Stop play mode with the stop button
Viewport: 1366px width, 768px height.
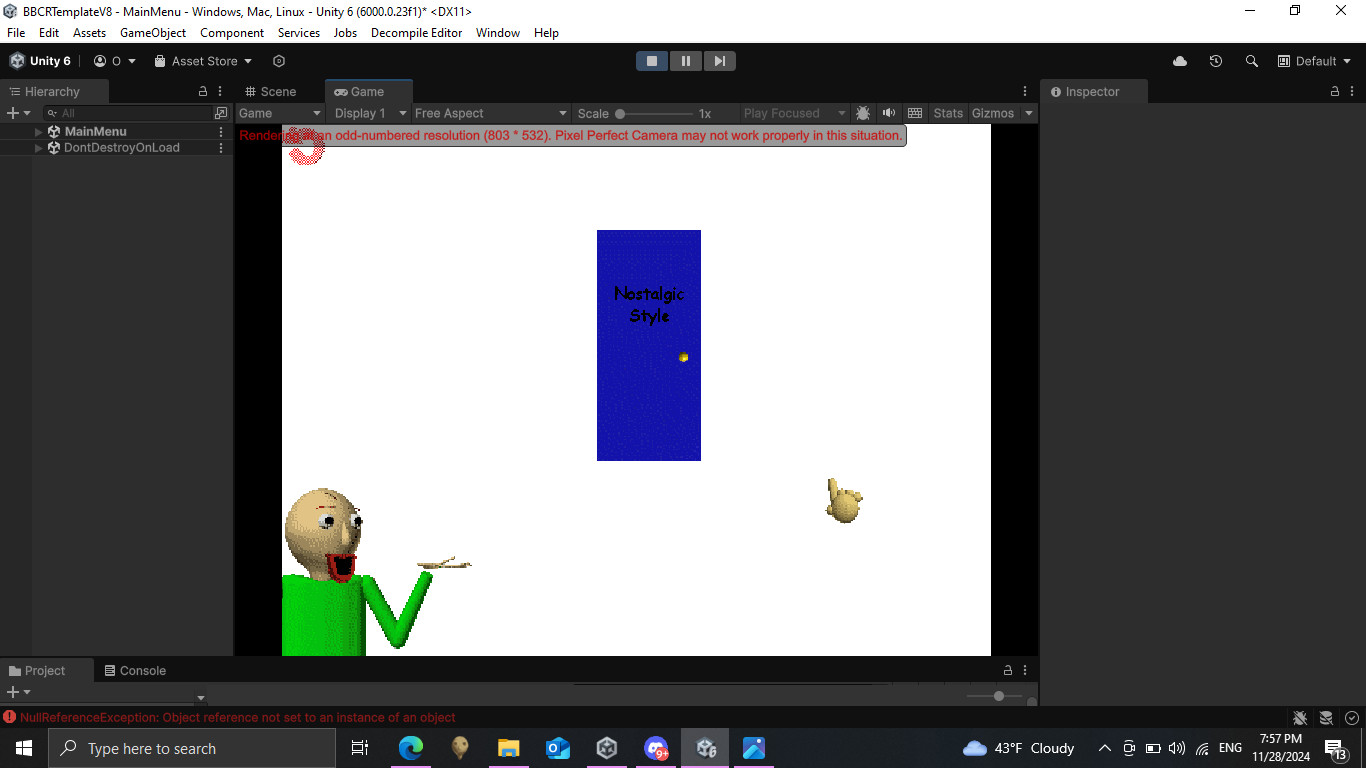pyautogui.click(x=652, y=60)
